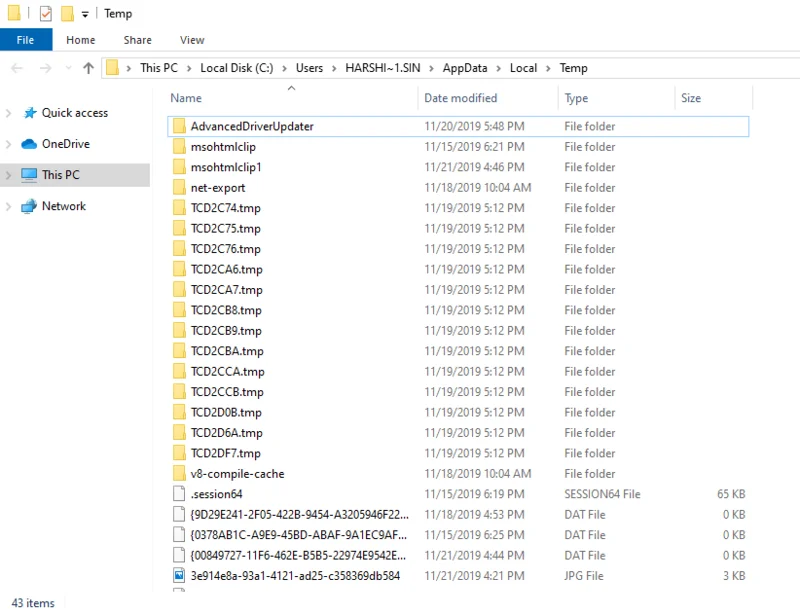Expand the Network tree node
This screenshot has height=615, width=800.
[x=9, y=206]
